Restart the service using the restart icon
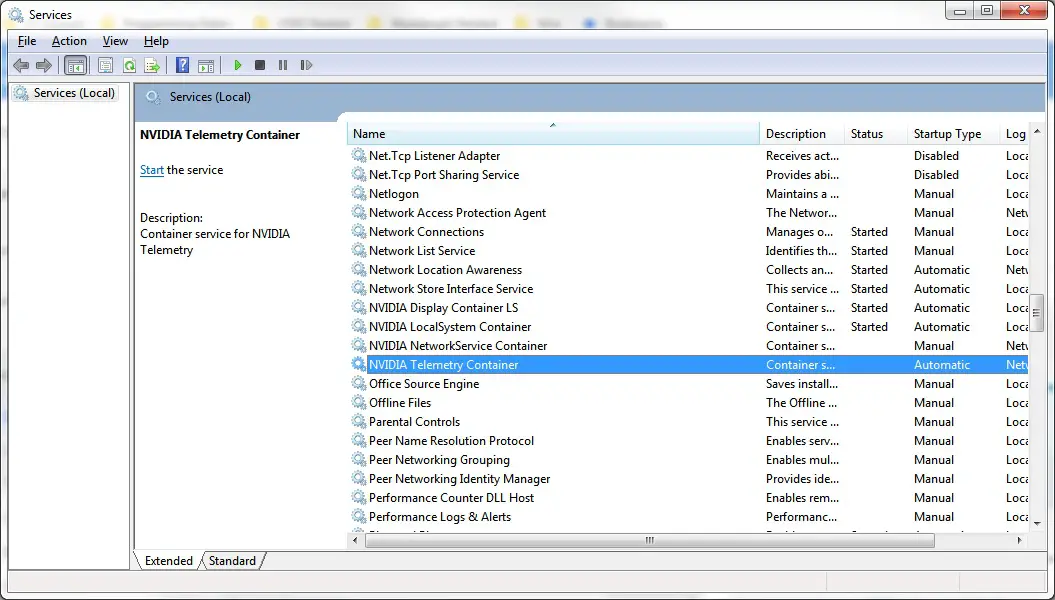Image resolution: width=1055 pixels, height=600 pixels. click(306, 65)
